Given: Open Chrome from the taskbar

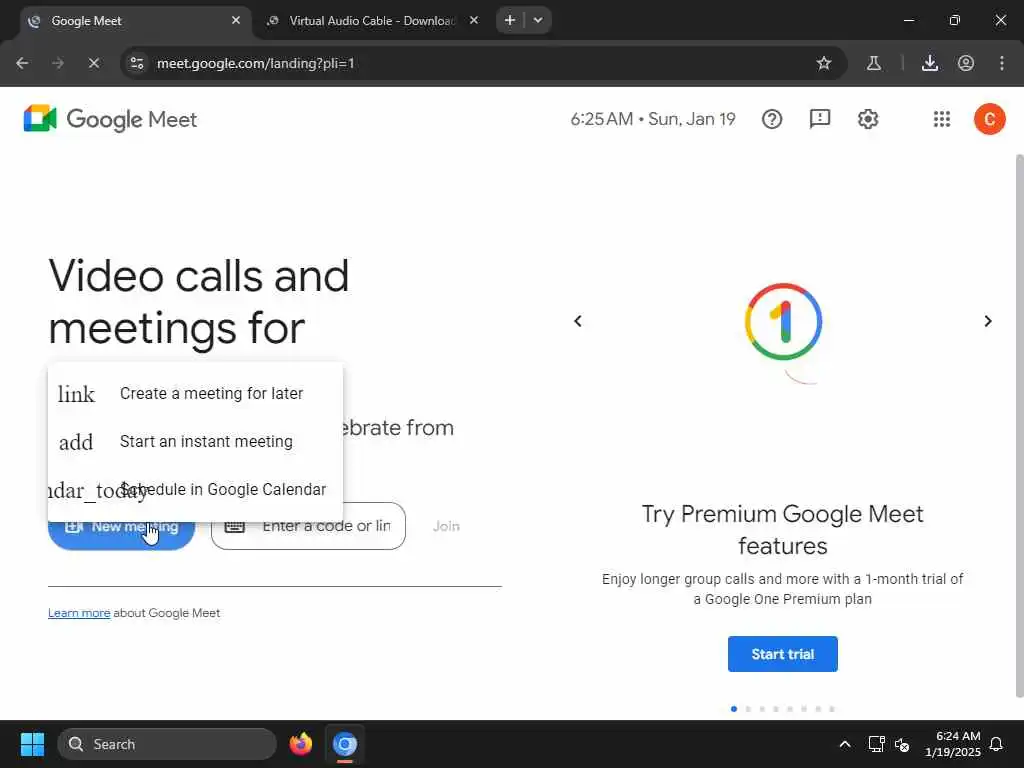Looking at the screenshot, I should pyautogui.click(x=345, y=744).
